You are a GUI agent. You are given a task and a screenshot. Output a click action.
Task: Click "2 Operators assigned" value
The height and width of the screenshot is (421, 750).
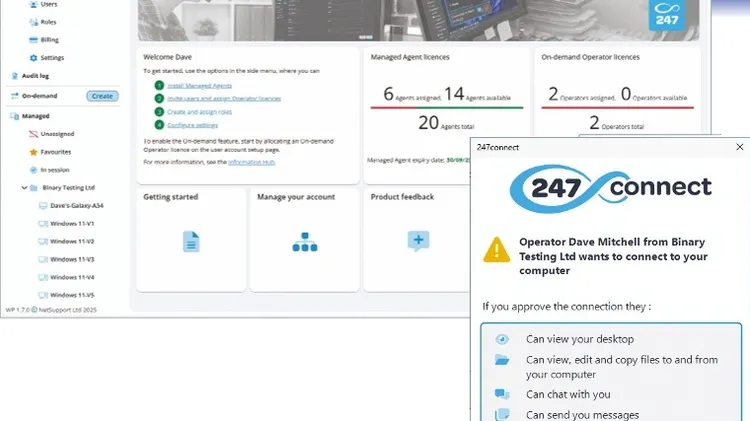pos(582,94)
